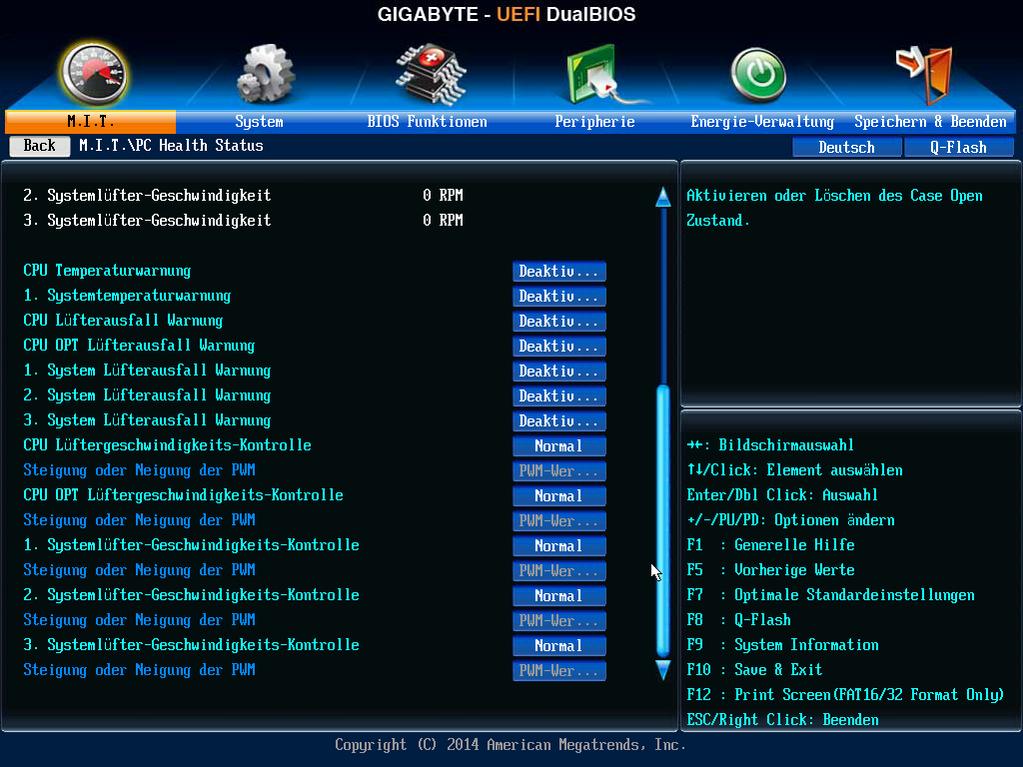Select CPU Temperaturwarnung label
Screen dimensions: 1023x767
(x=107, y=271)
